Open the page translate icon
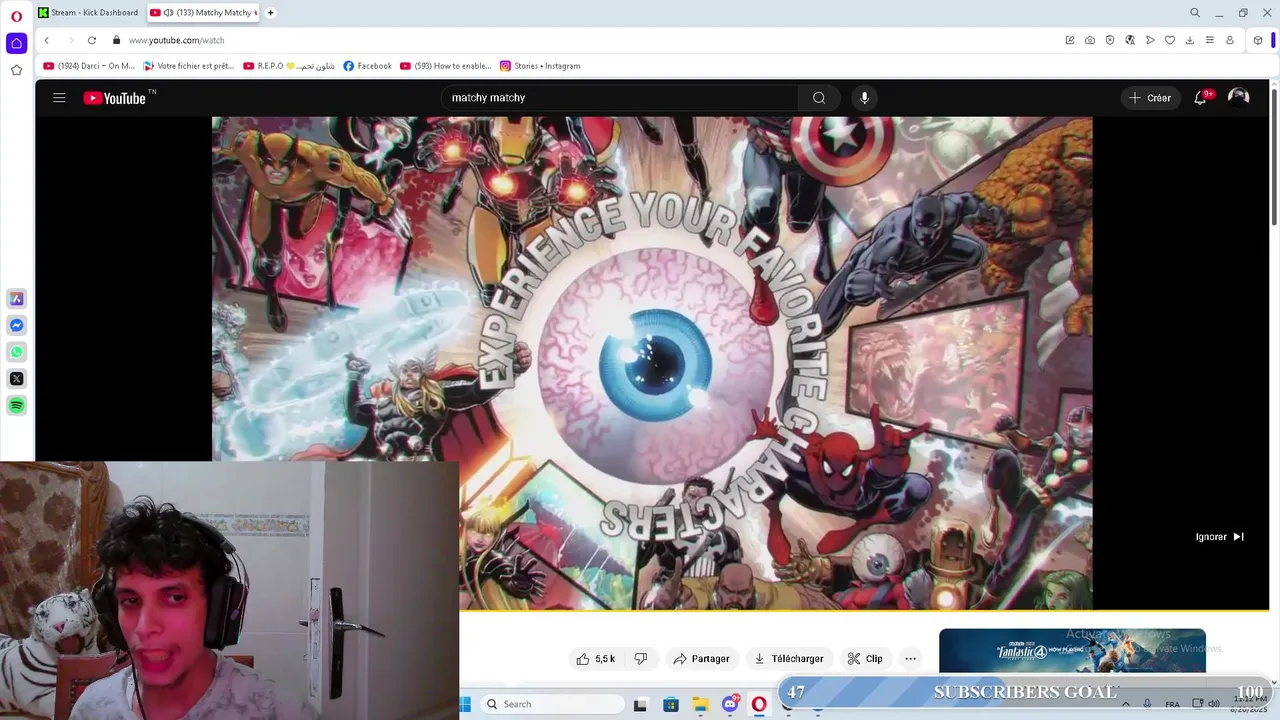The width and height of the screenshot is (1280, 720). [x=1130, y=40]
